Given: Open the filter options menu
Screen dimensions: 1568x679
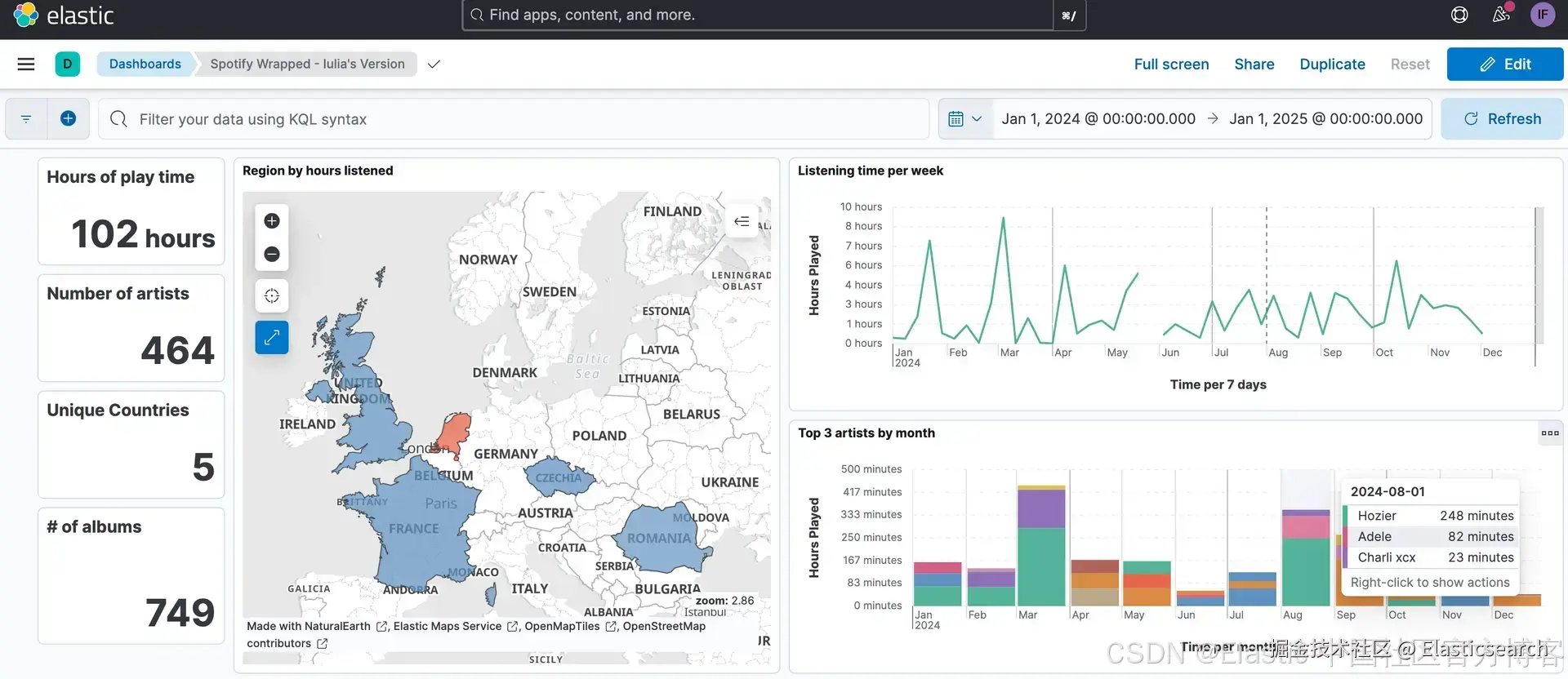Looking at the screenshot, I should 26,119.
